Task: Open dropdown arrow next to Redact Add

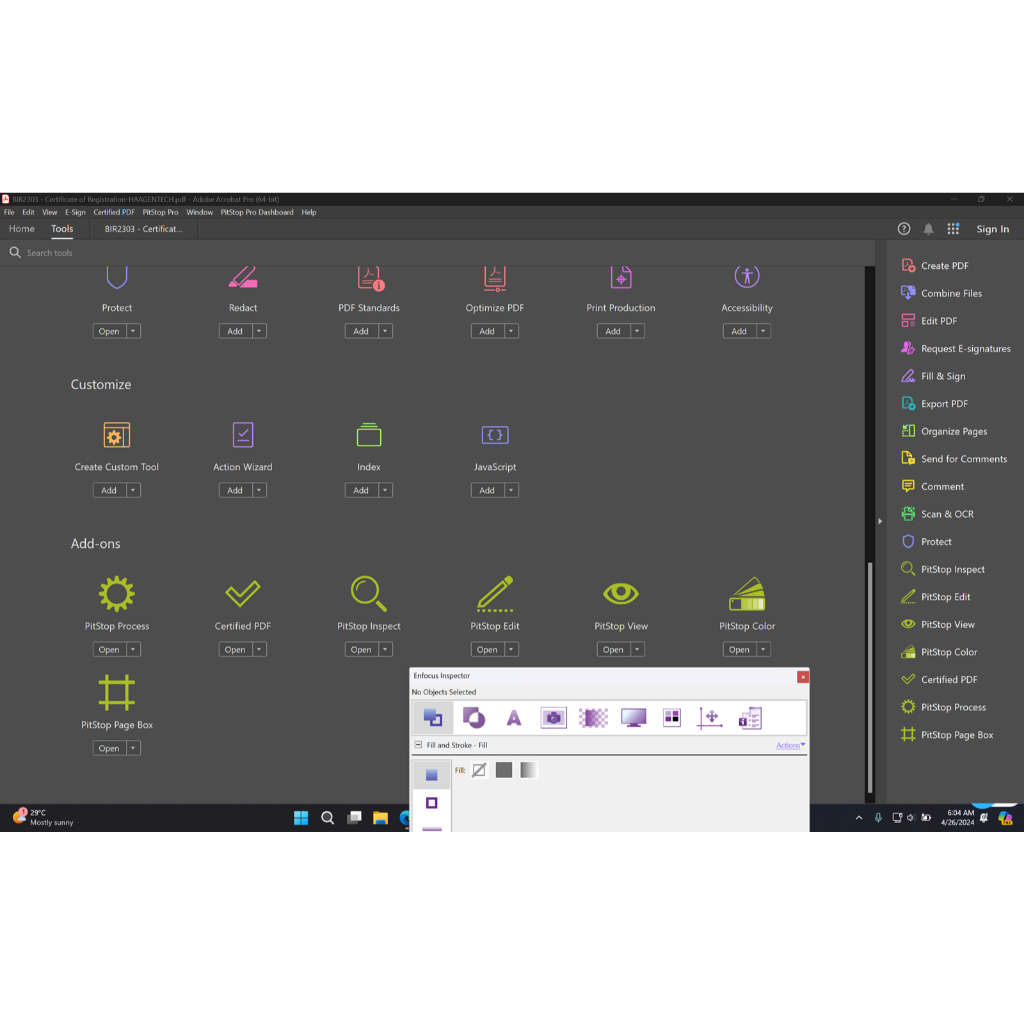Action: (x=259, y=331)
